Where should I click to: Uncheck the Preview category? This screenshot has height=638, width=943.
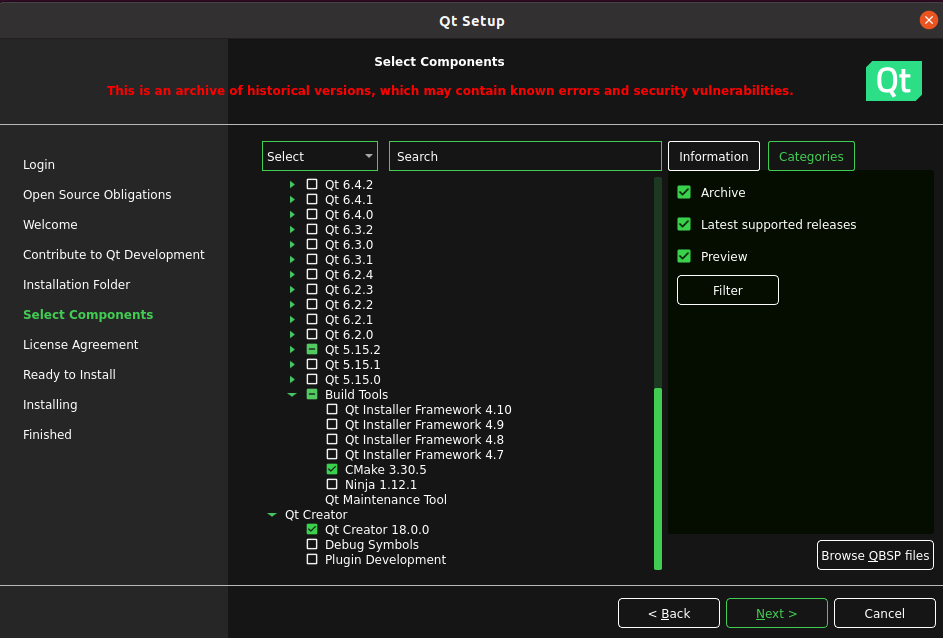pos(684,256)
